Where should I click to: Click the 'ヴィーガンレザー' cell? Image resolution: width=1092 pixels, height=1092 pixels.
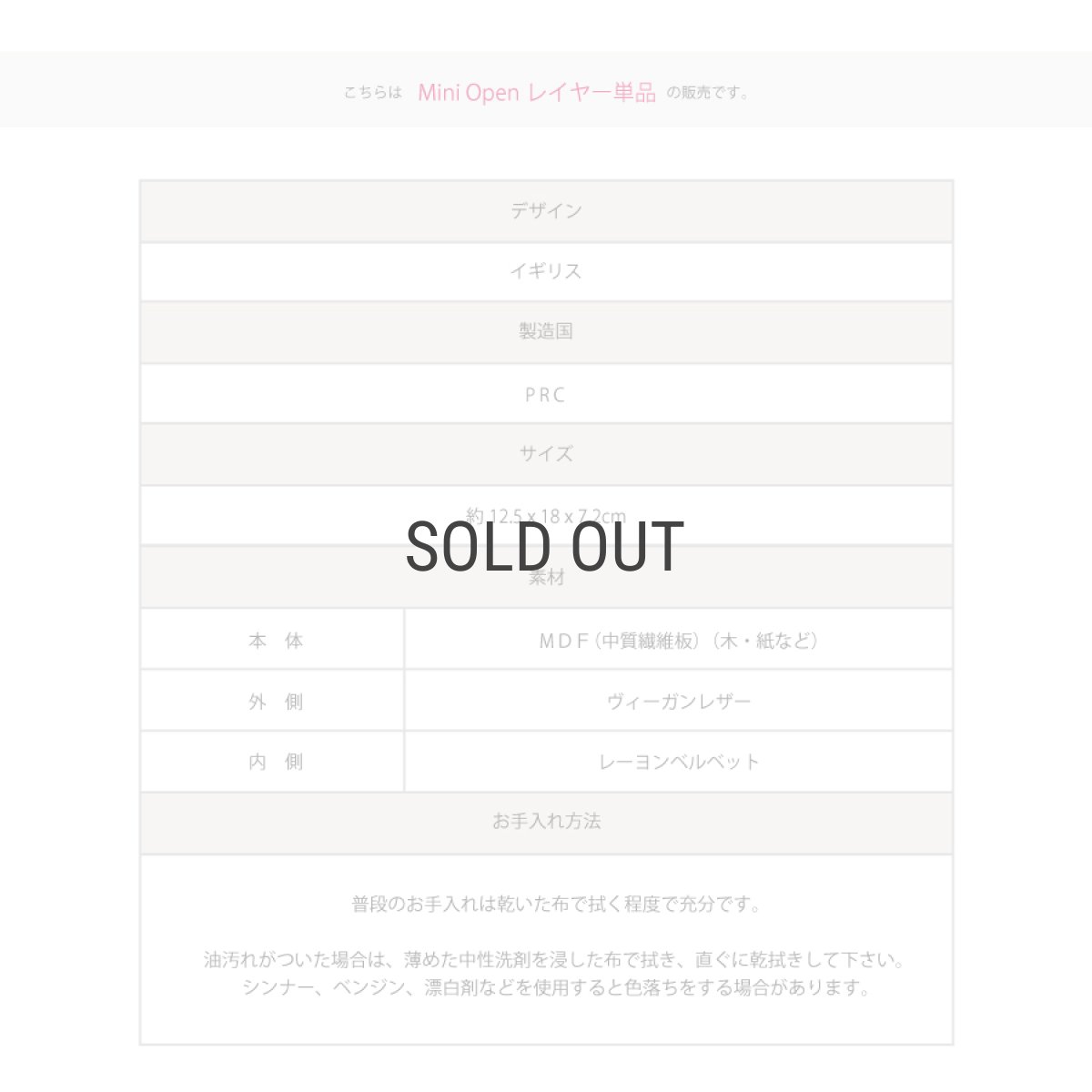point(678,702)
